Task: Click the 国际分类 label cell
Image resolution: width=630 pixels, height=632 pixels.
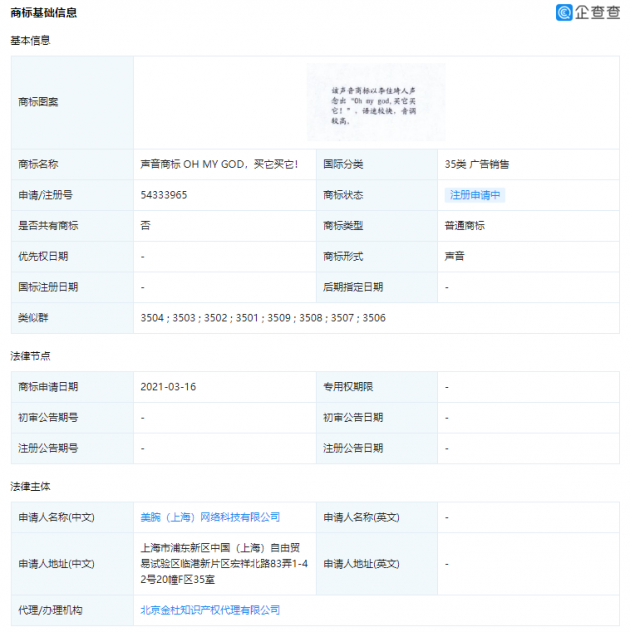Action: [x=377, y=164]
